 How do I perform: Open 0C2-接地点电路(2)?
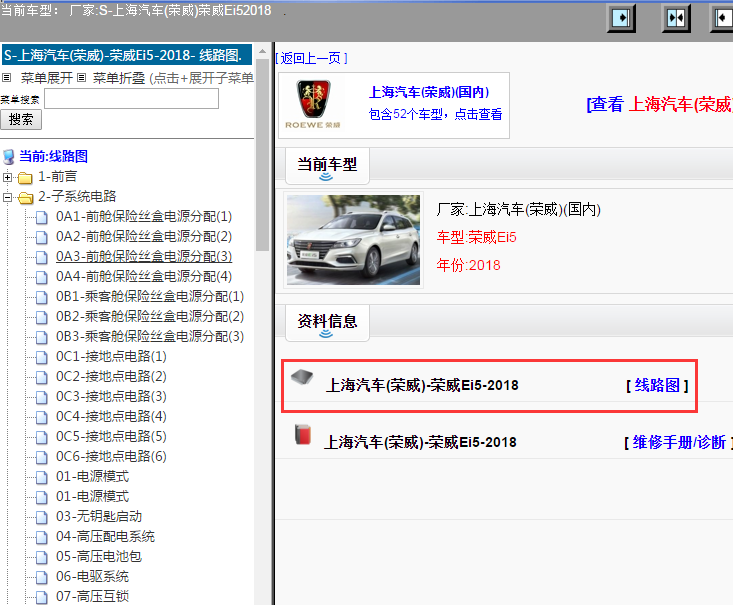(111, 376)
